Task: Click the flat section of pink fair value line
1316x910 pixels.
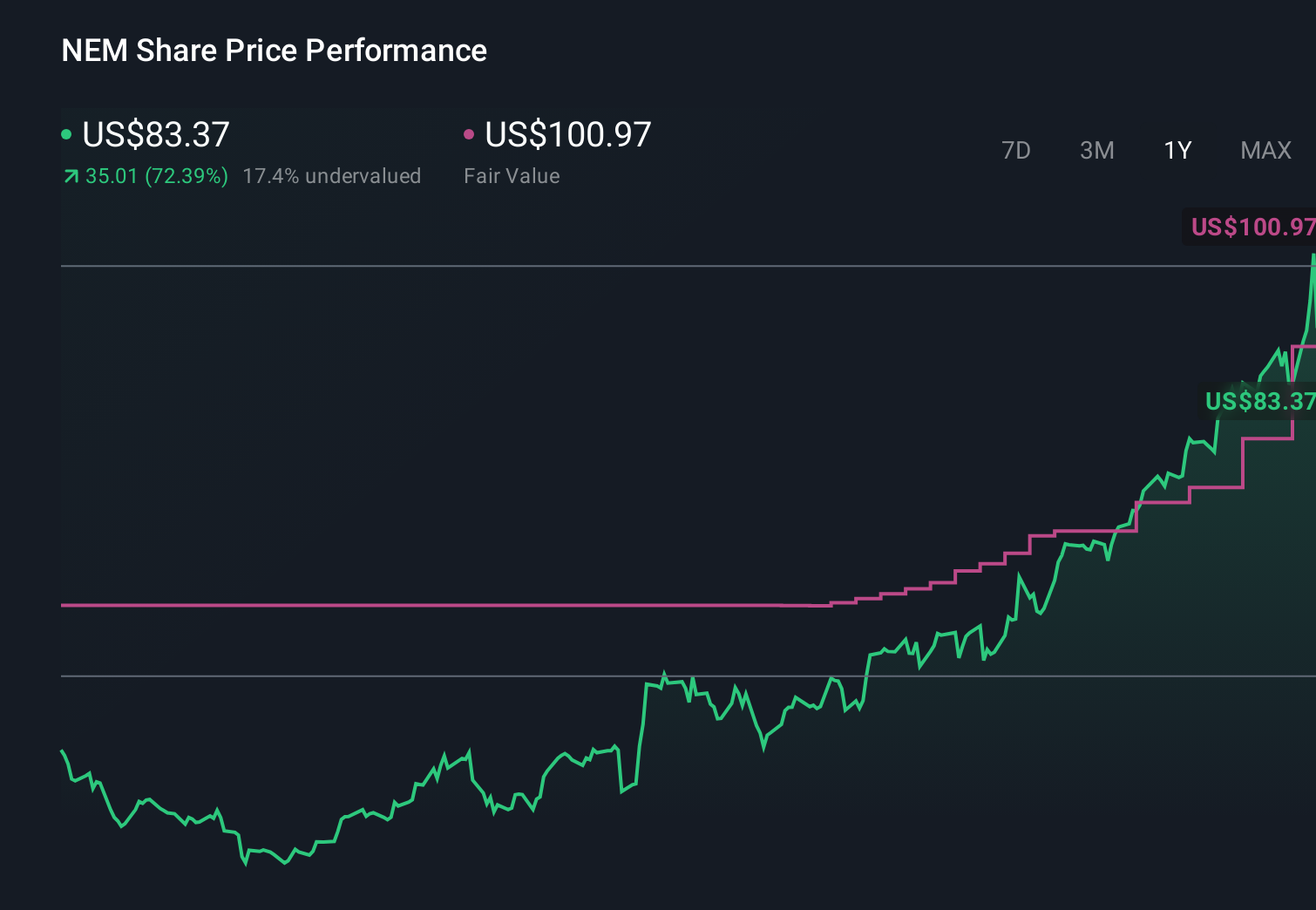Action: point(418,605)
